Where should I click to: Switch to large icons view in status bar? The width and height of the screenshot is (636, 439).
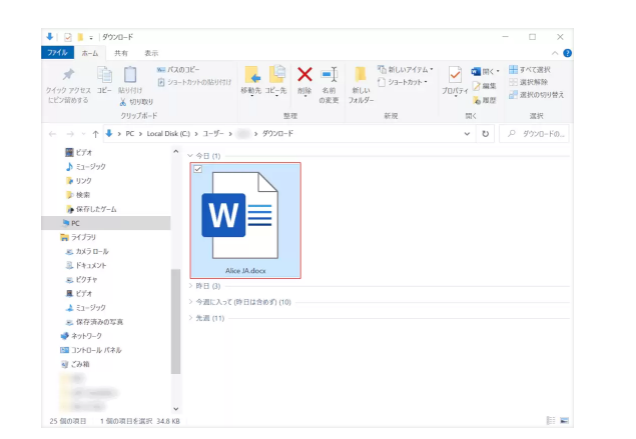[565, 420]
